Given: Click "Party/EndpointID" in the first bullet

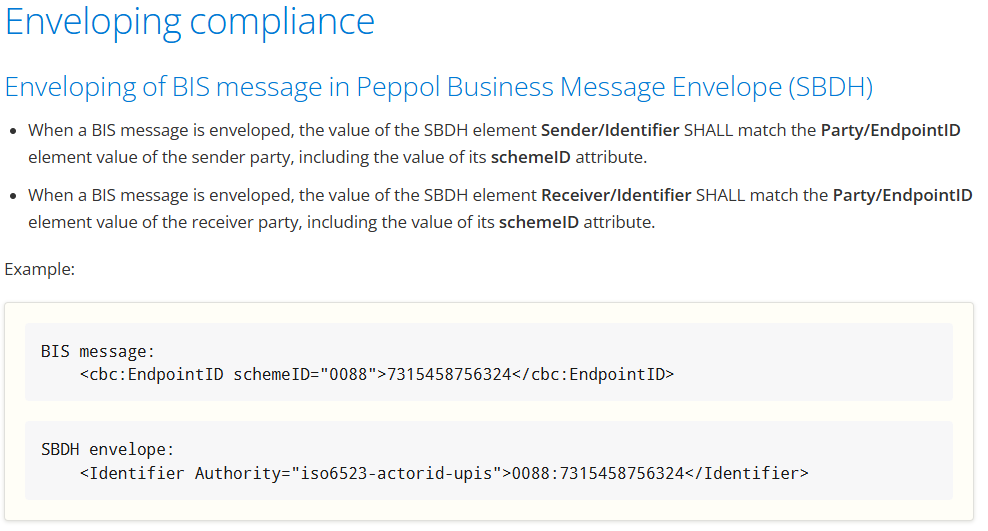Looking at the screenshot, I should tap(890, 130).
